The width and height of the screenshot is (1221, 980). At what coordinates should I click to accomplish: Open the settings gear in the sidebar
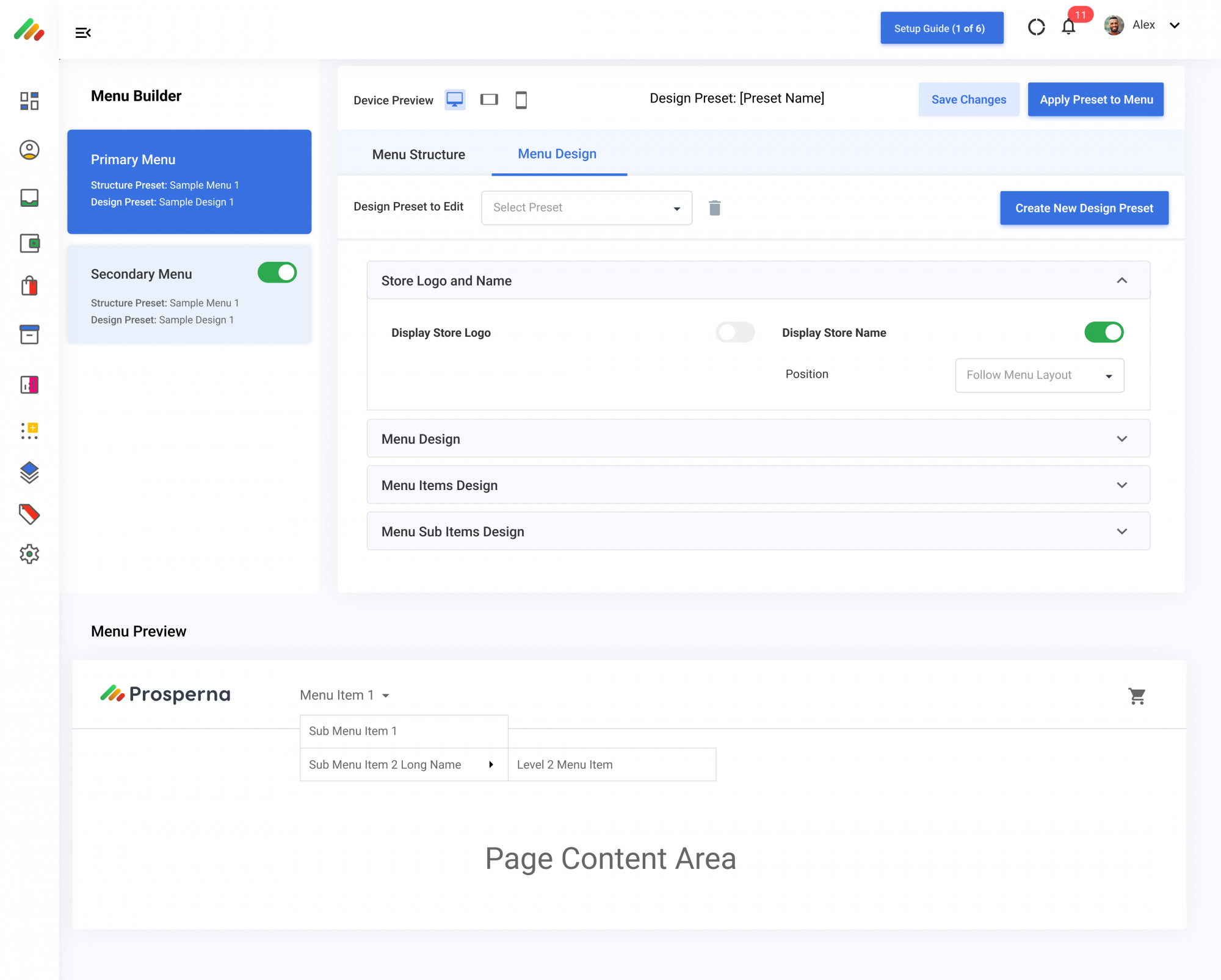pos(29,554)
